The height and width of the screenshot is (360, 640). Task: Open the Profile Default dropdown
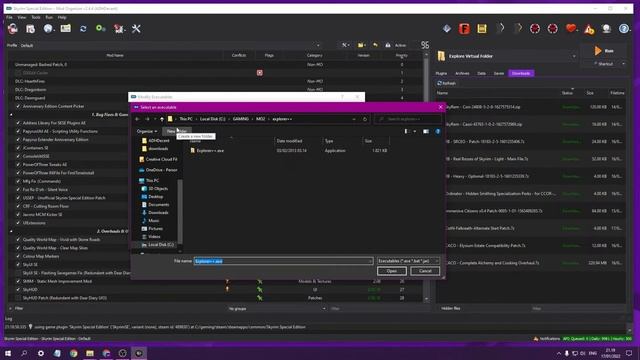(170, 45)
